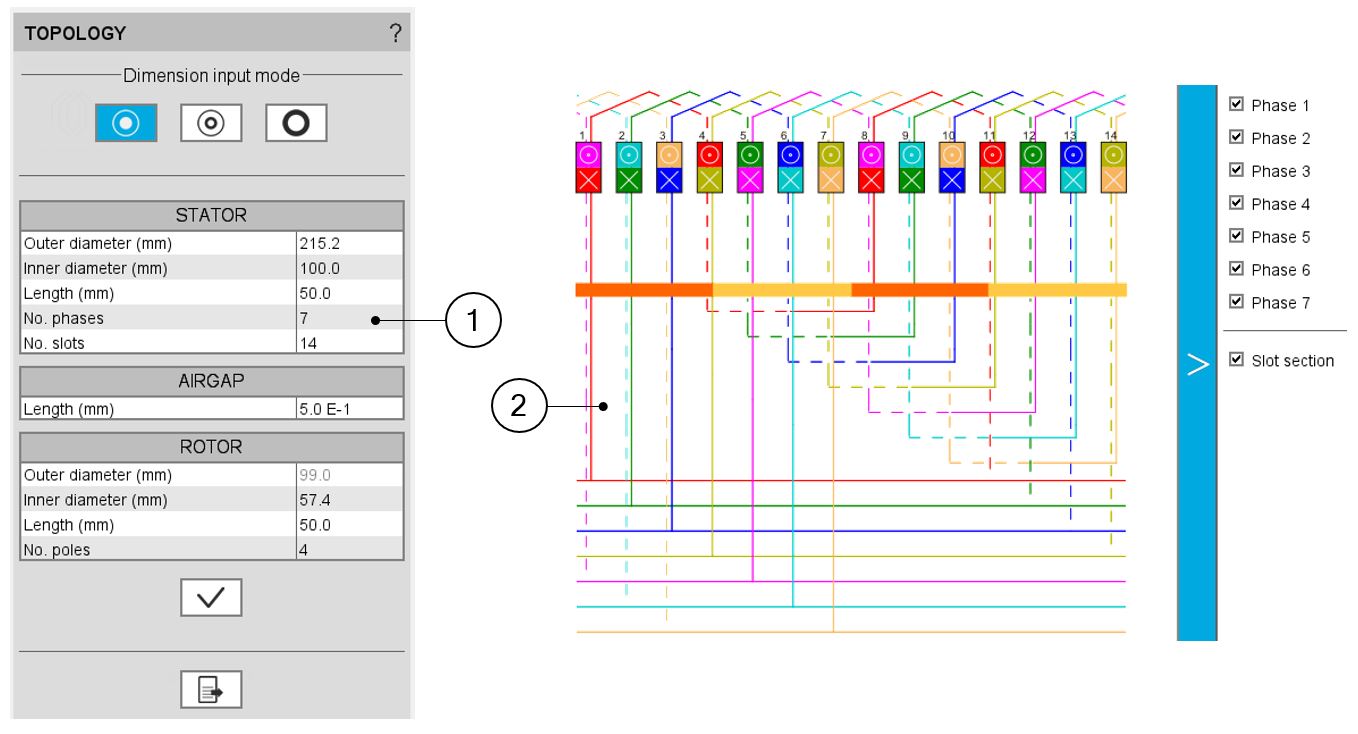Click the export document icon button

pos(211,689)
